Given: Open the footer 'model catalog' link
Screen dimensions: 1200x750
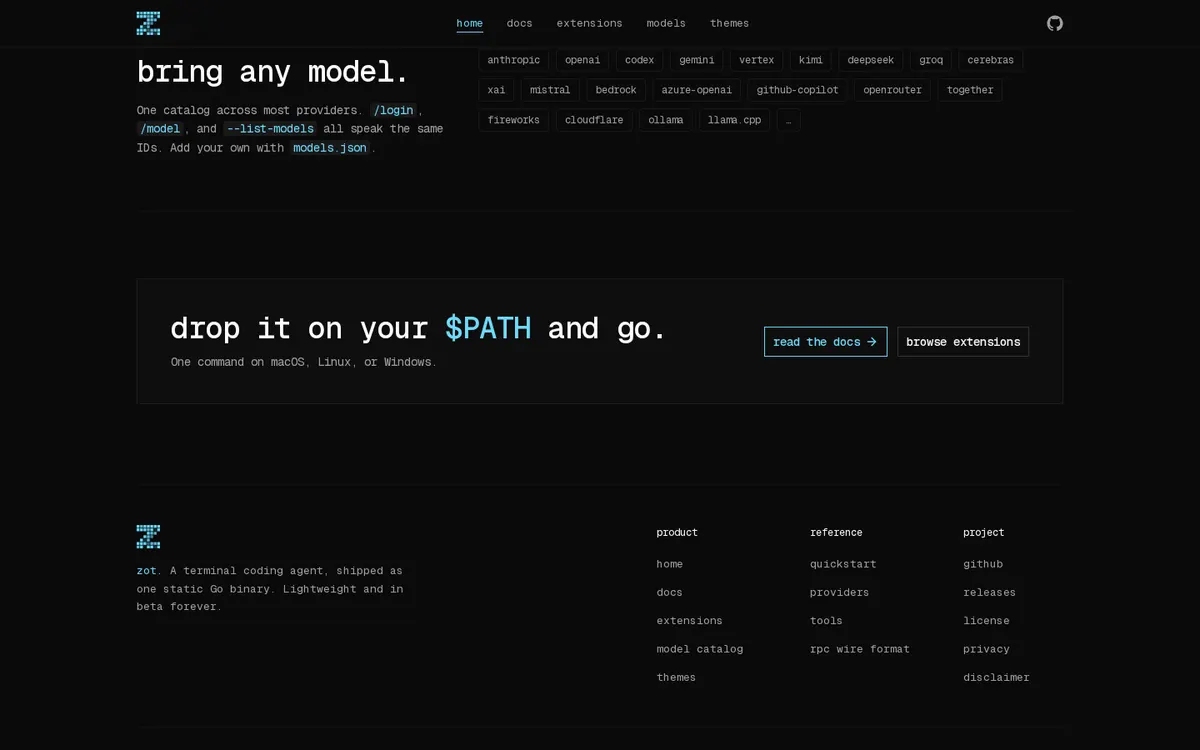Looking at the screenshot, I should point(700,649).
